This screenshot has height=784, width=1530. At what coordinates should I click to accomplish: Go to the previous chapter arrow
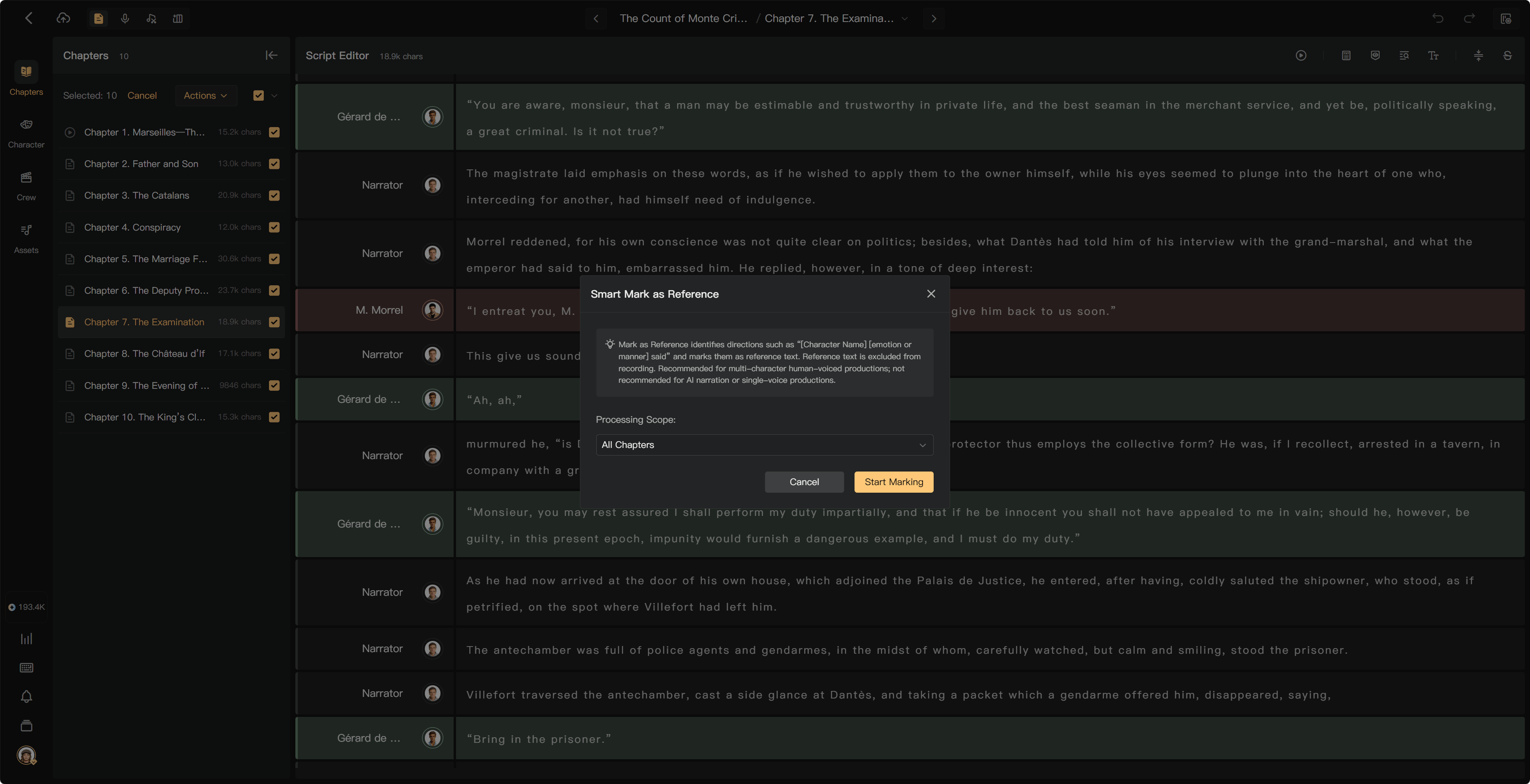(596, 18)
